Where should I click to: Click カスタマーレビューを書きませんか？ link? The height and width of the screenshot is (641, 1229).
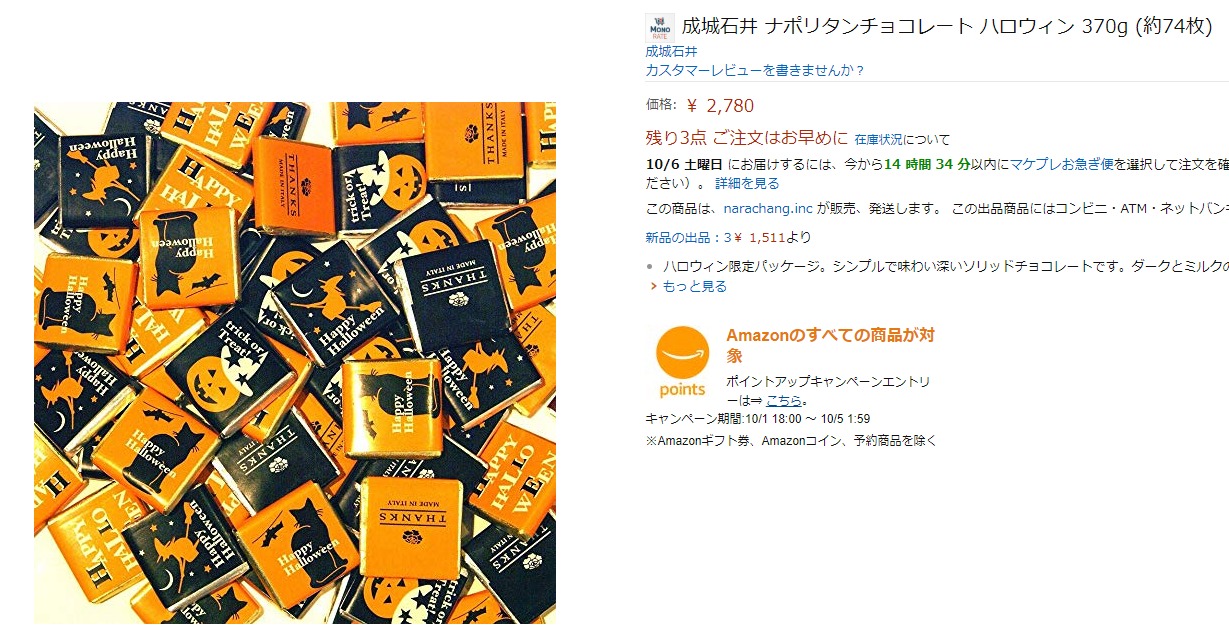755,70
